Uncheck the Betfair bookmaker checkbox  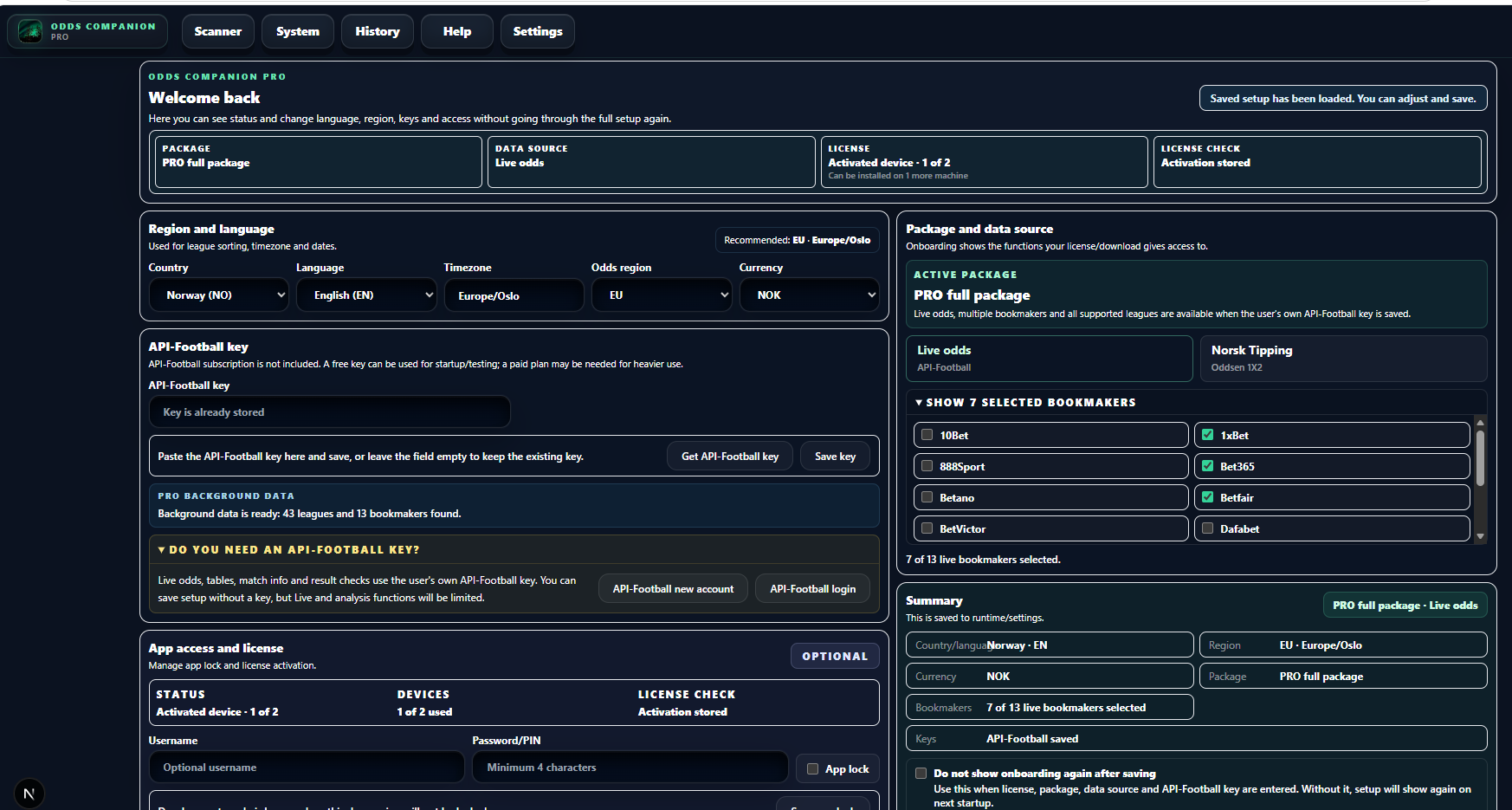(x=1208, y=497)
